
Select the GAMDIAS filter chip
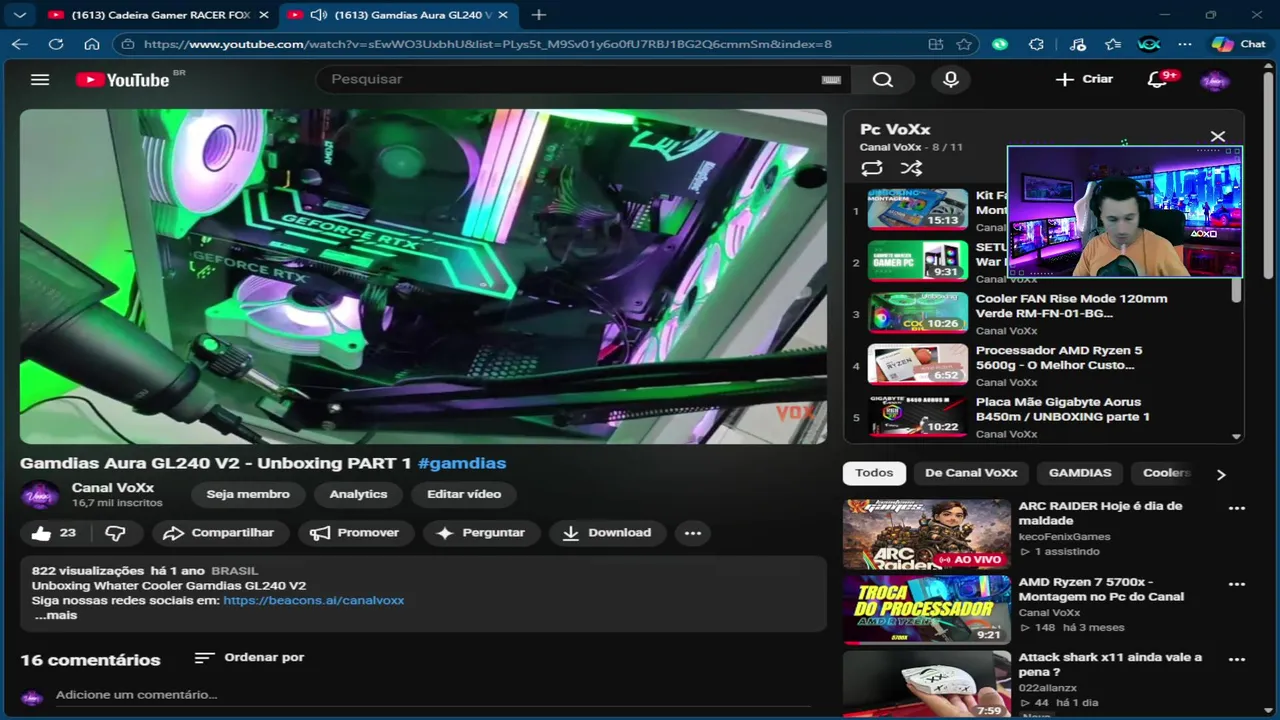tap(1080, 473)
